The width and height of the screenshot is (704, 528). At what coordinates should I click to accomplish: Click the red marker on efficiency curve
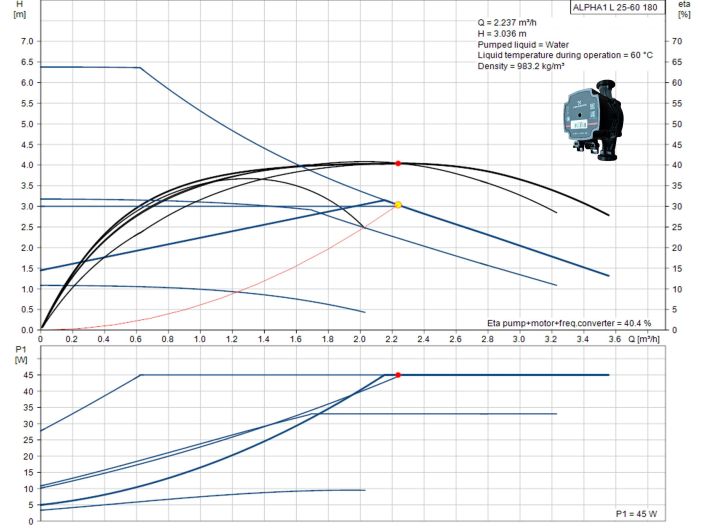pos(398,163)
